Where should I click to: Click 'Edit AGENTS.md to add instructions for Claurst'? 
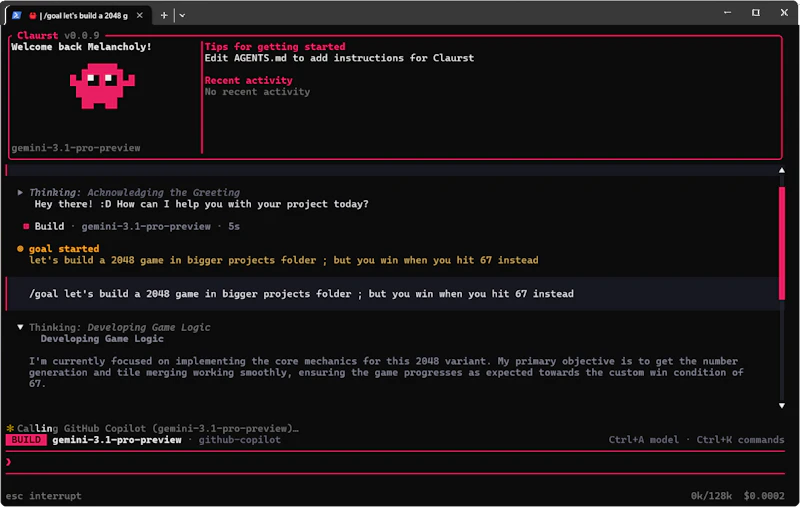point(339,58)
